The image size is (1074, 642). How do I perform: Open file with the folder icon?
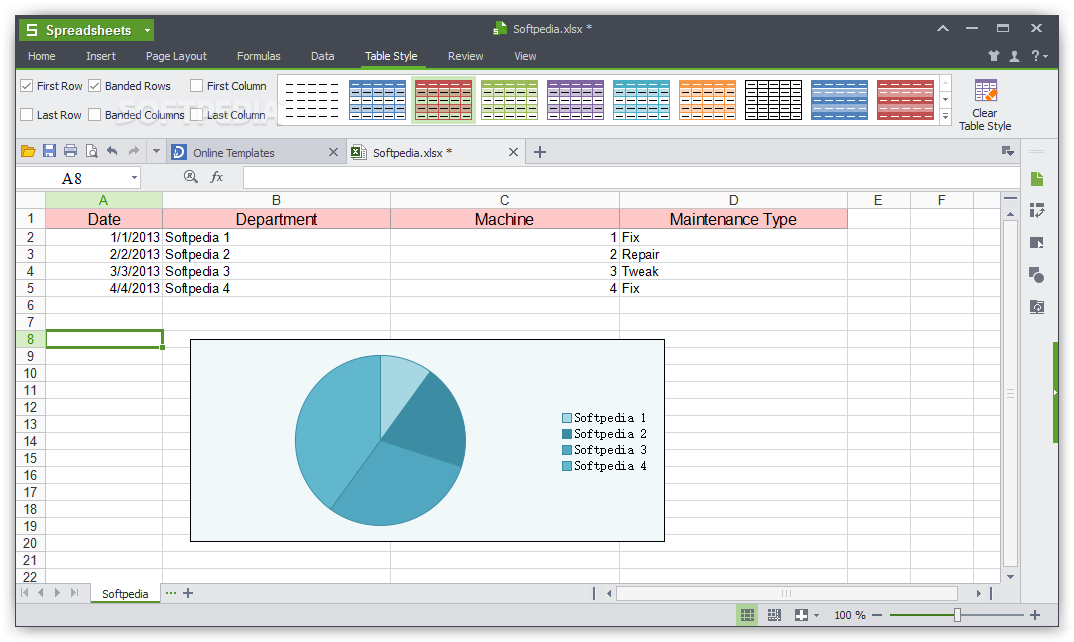[x=28, y=151]
